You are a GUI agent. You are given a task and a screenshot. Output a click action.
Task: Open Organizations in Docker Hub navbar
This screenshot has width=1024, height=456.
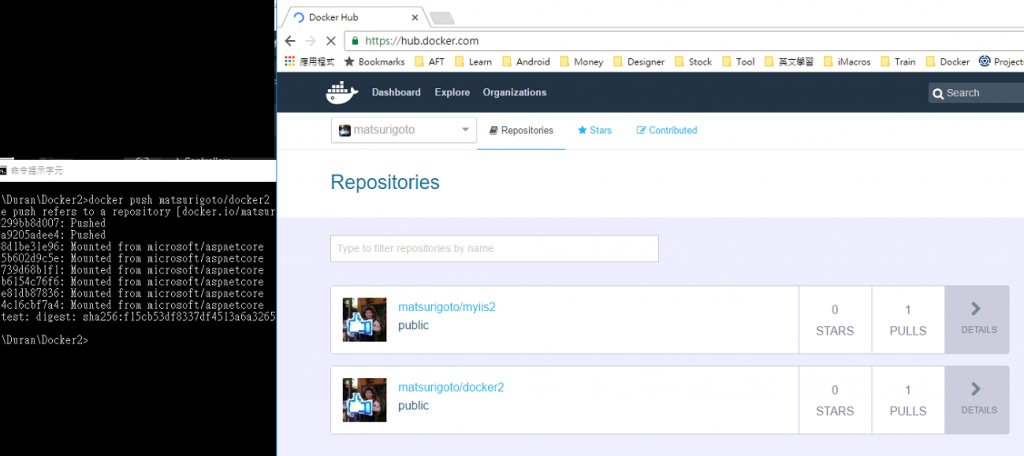[515, 92]
